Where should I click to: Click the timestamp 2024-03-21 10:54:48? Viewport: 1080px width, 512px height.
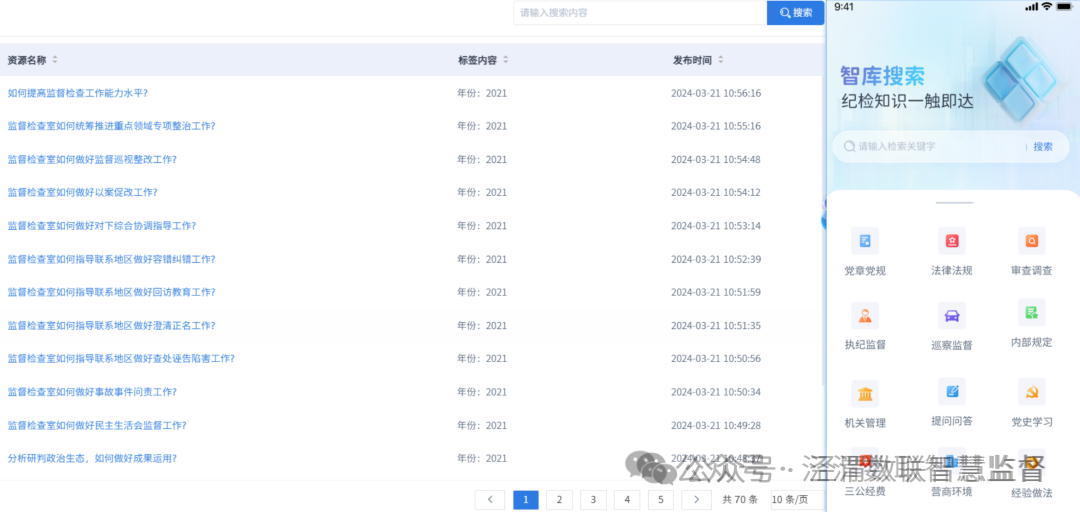pos(716,159)
